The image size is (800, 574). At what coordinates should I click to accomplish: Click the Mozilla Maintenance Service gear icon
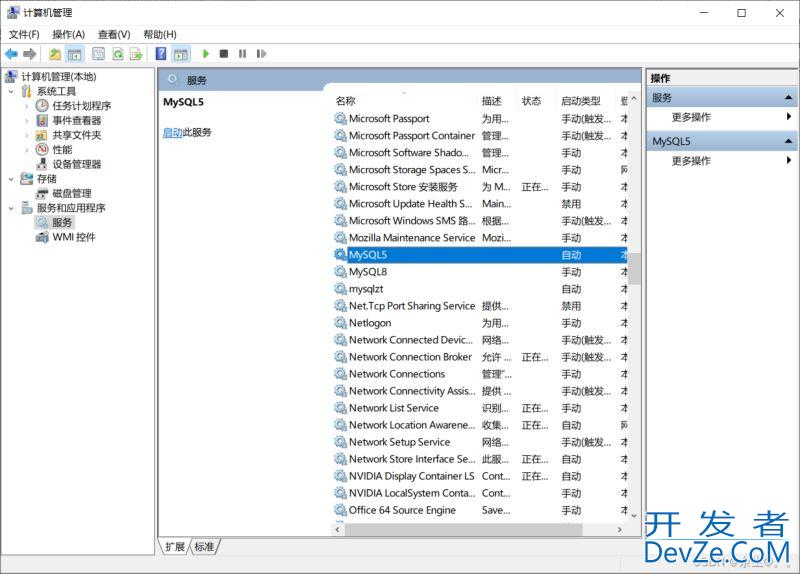point(340,238)
